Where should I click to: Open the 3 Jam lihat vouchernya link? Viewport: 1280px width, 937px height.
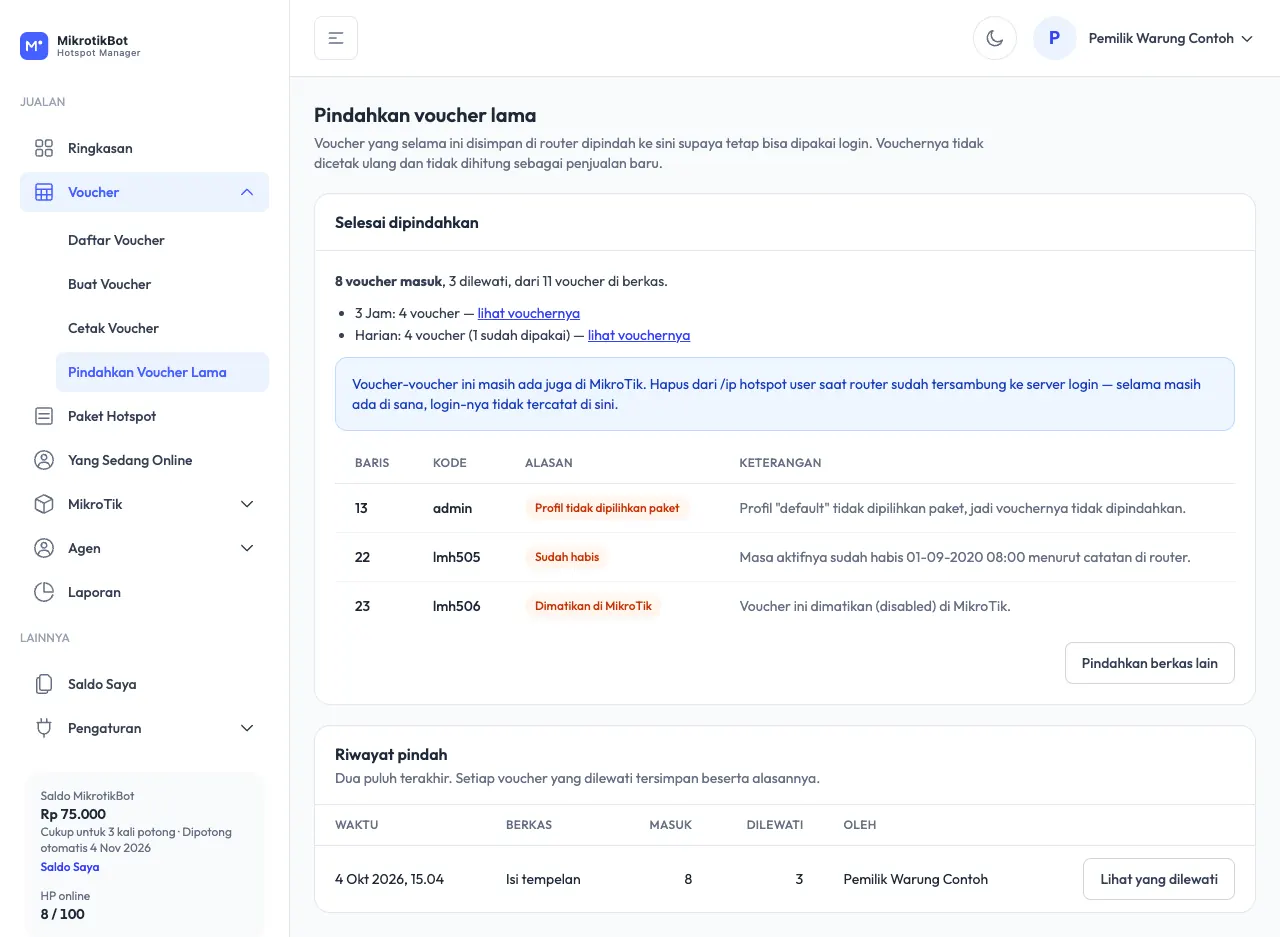(x=528, y=313)
